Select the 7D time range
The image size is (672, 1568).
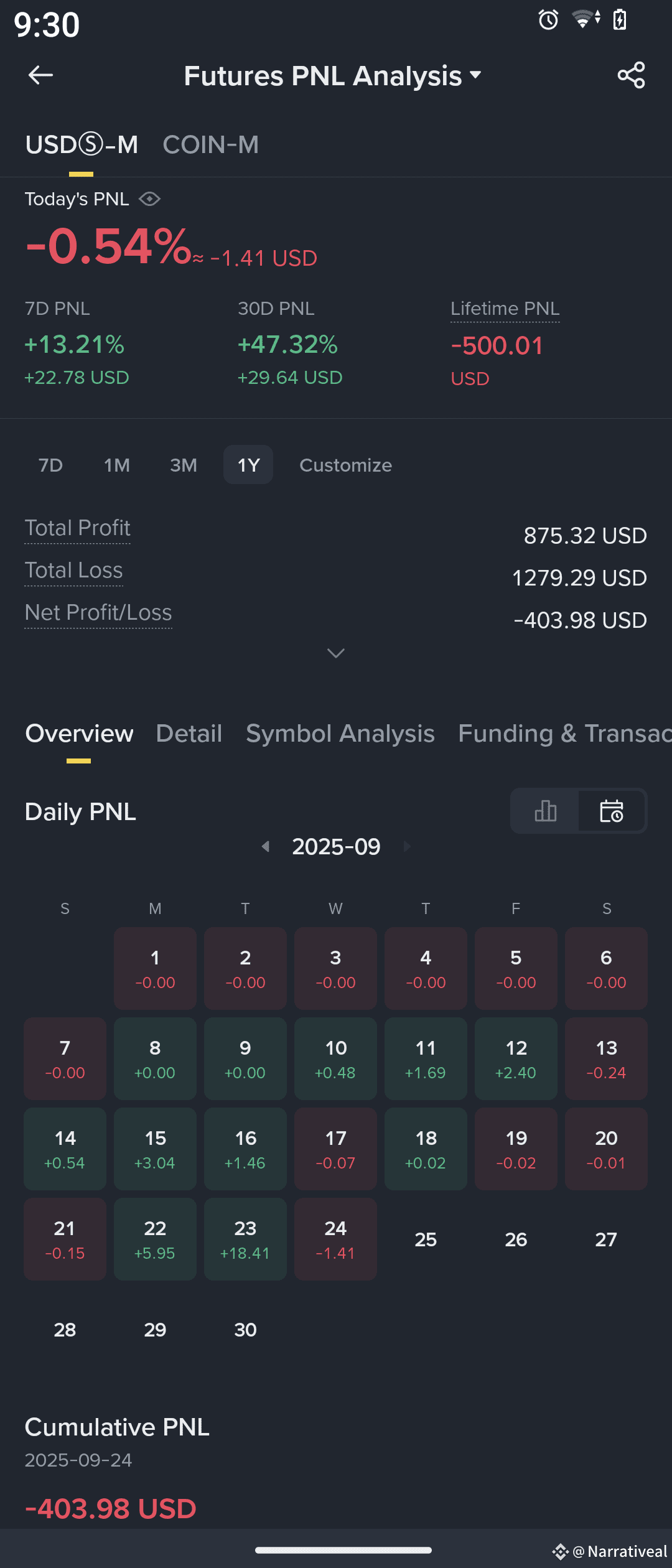[x=51, y=465]
